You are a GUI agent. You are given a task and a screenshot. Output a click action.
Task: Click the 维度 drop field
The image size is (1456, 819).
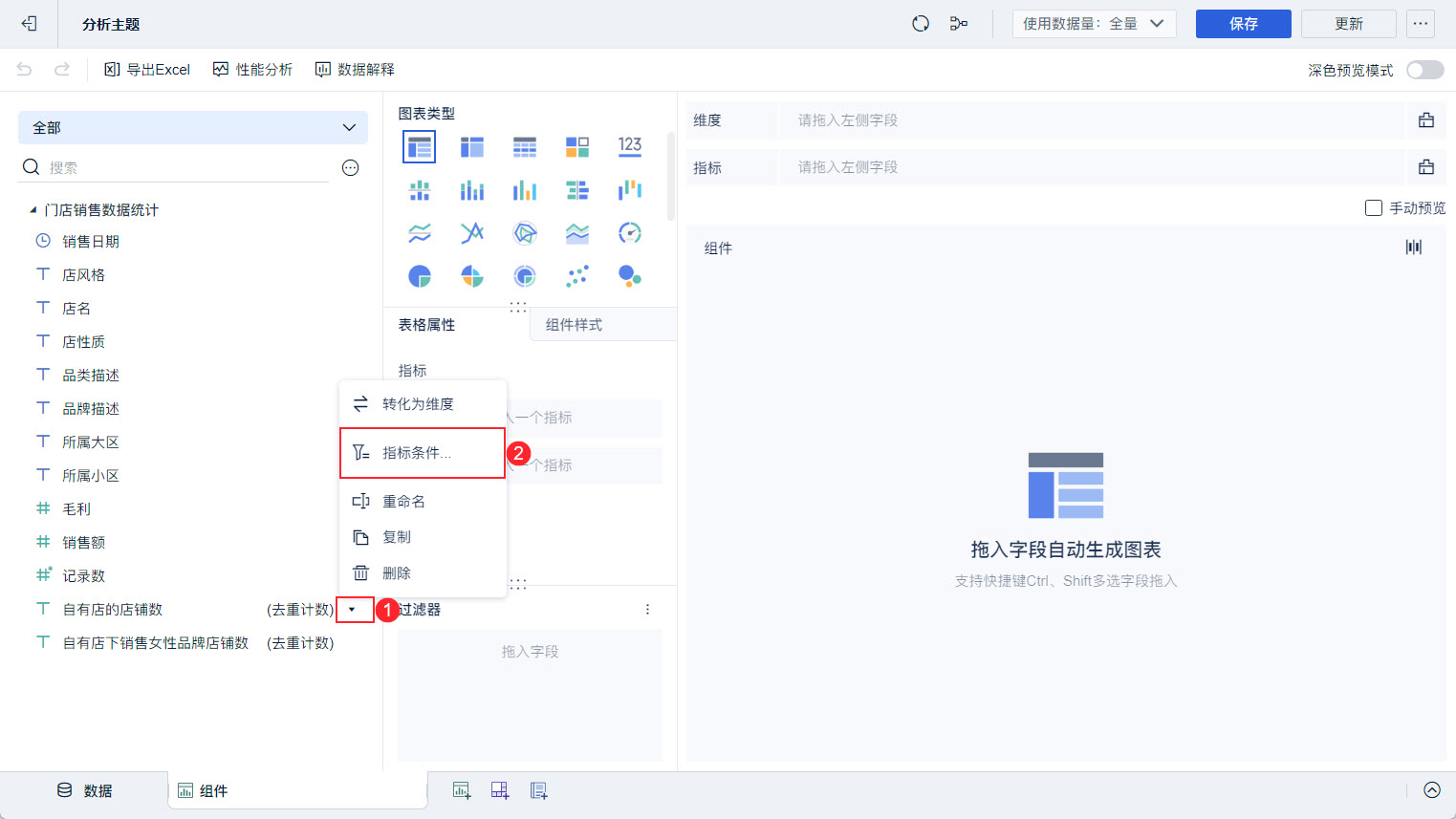coord(1092,120)
